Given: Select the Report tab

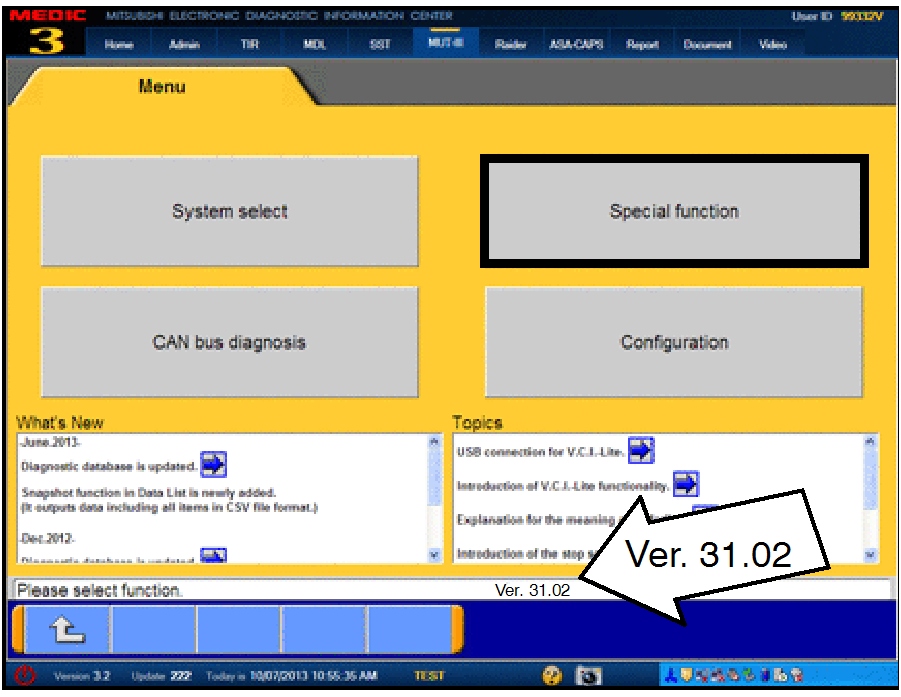Looking at the screenshot, I should 642,45.
